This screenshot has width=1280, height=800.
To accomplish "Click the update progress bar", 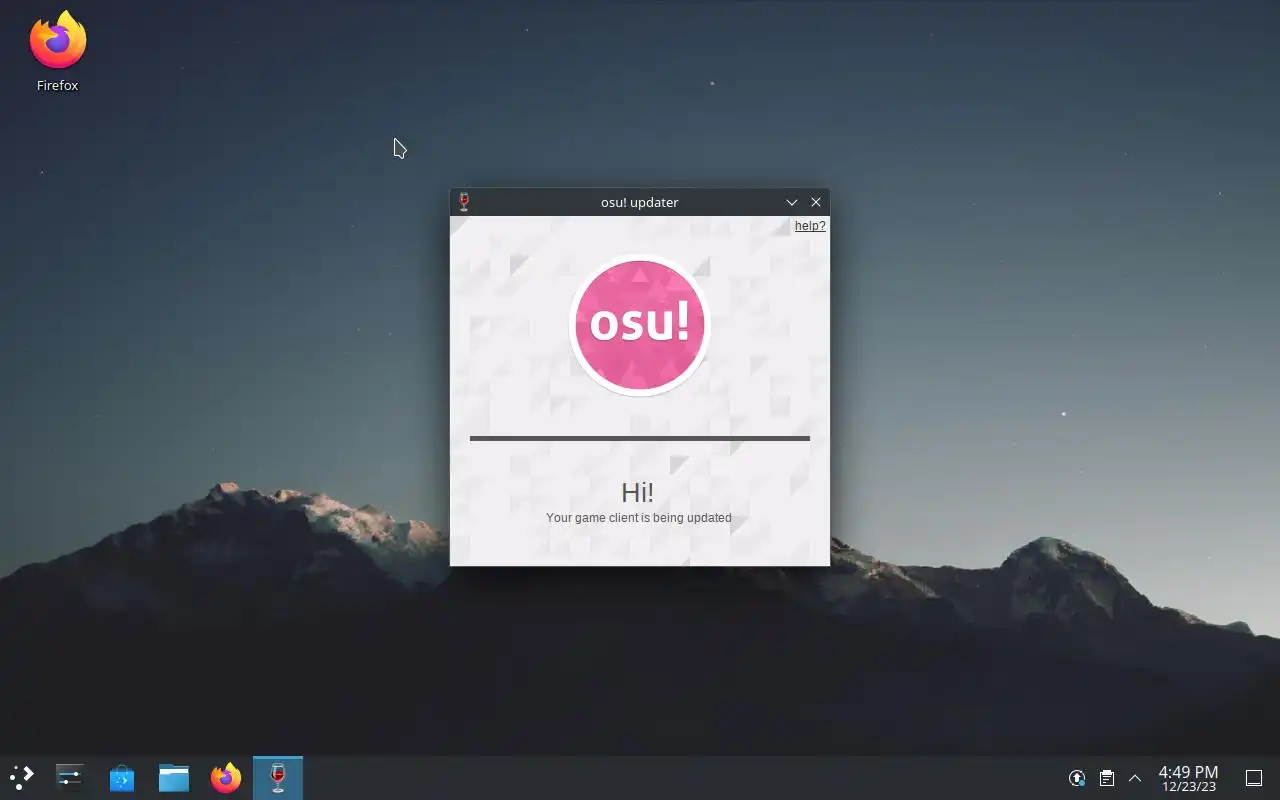I will pyautogui.click(x=640, y=438).
